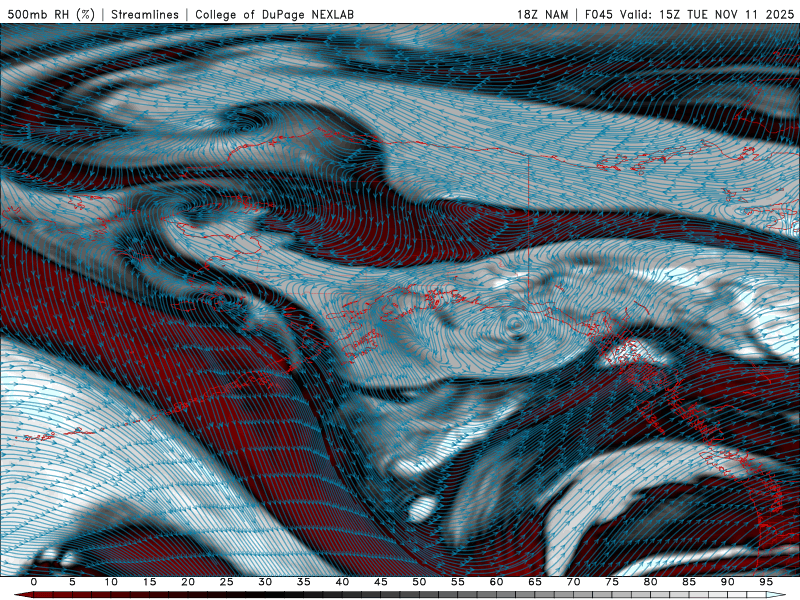Select the "18Z NAM" model run label
Screen dimensions: 800x600
(542, 14)
